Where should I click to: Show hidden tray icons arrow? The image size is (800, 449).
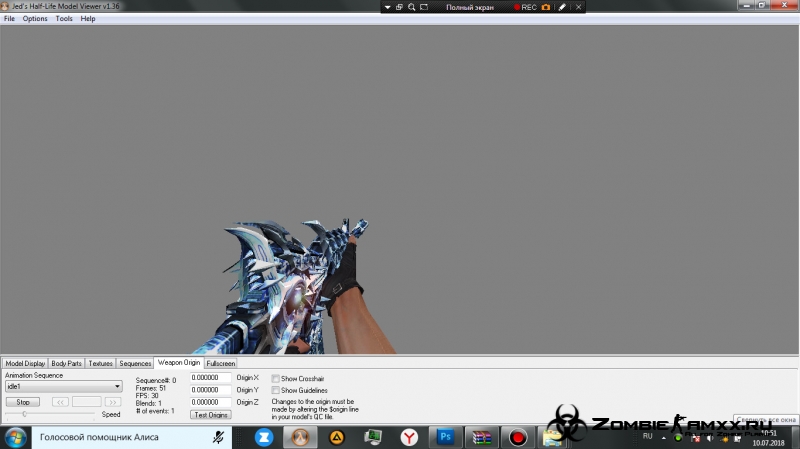click(x=664, y=438)
